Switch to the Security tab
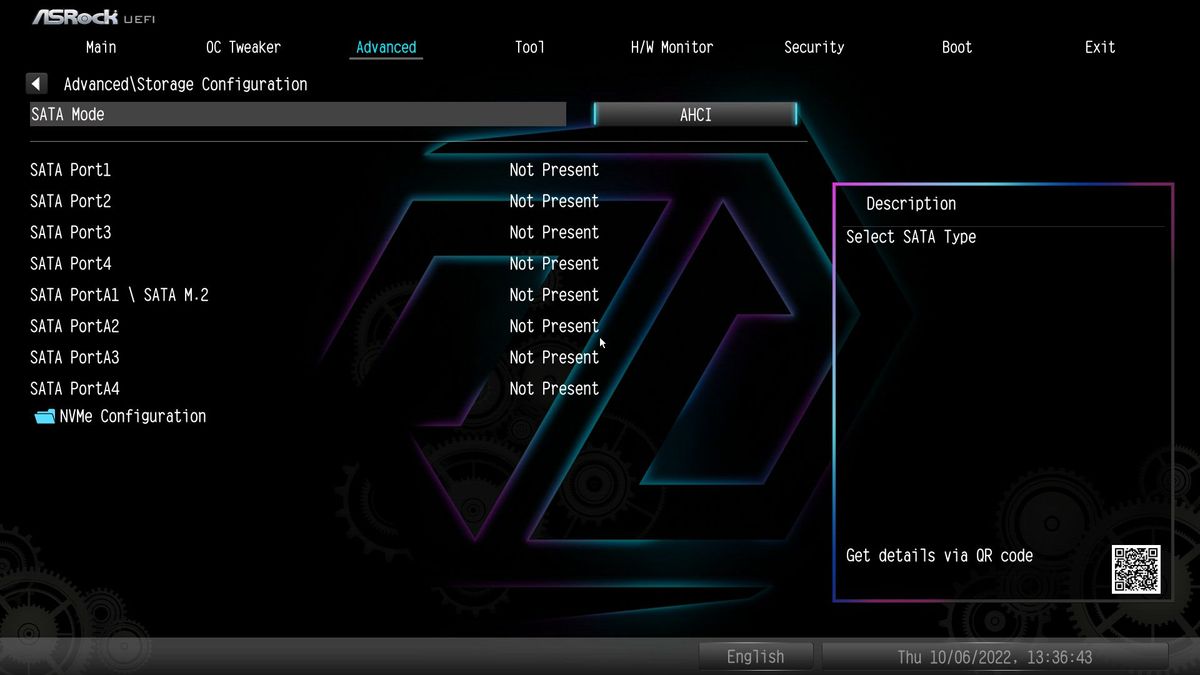The height and width of the screenshot is (675, 1200). point(814,47)
